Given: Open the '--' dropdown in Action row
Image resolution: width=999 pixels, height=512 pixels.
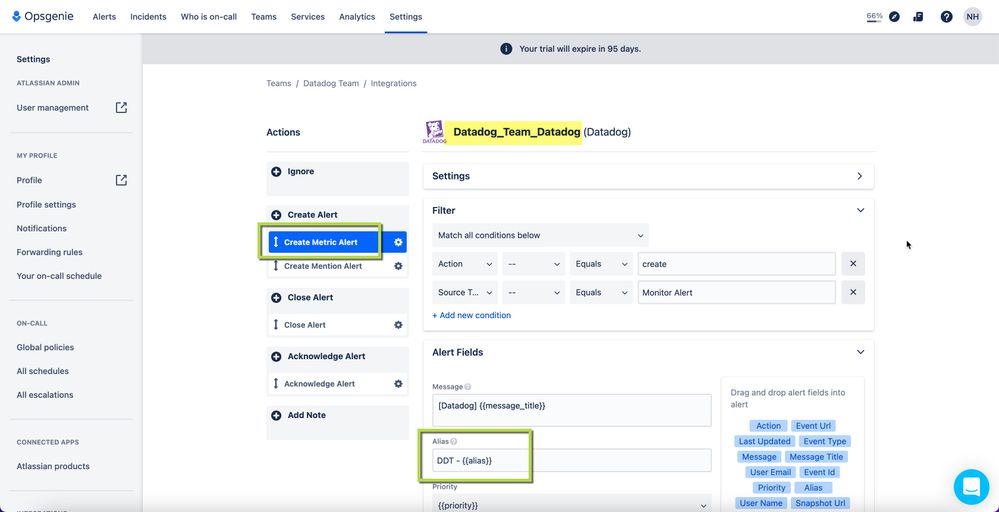Looking at the screenshot, I should pyautogui.click(x=533, y=264).
